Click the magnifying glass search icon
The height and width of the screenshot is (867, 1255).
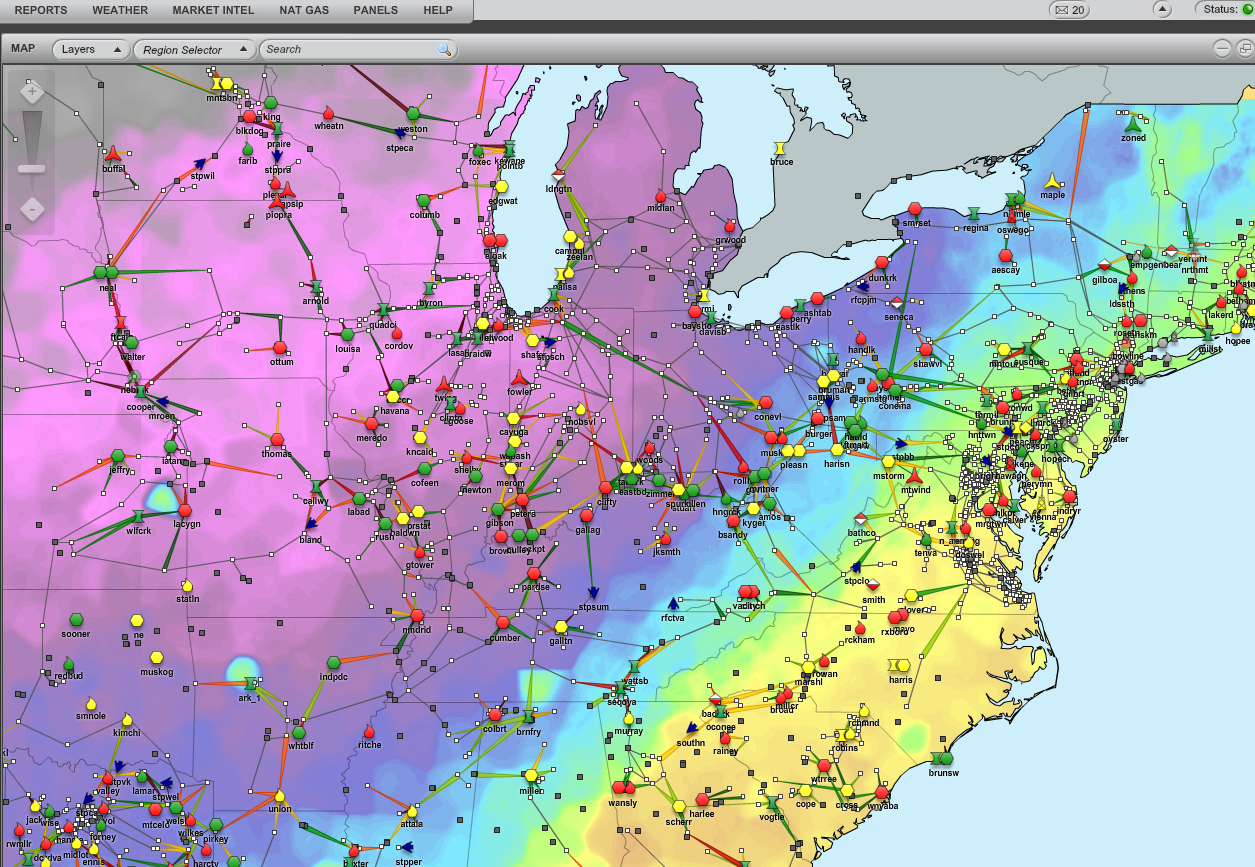coord(444,49)
